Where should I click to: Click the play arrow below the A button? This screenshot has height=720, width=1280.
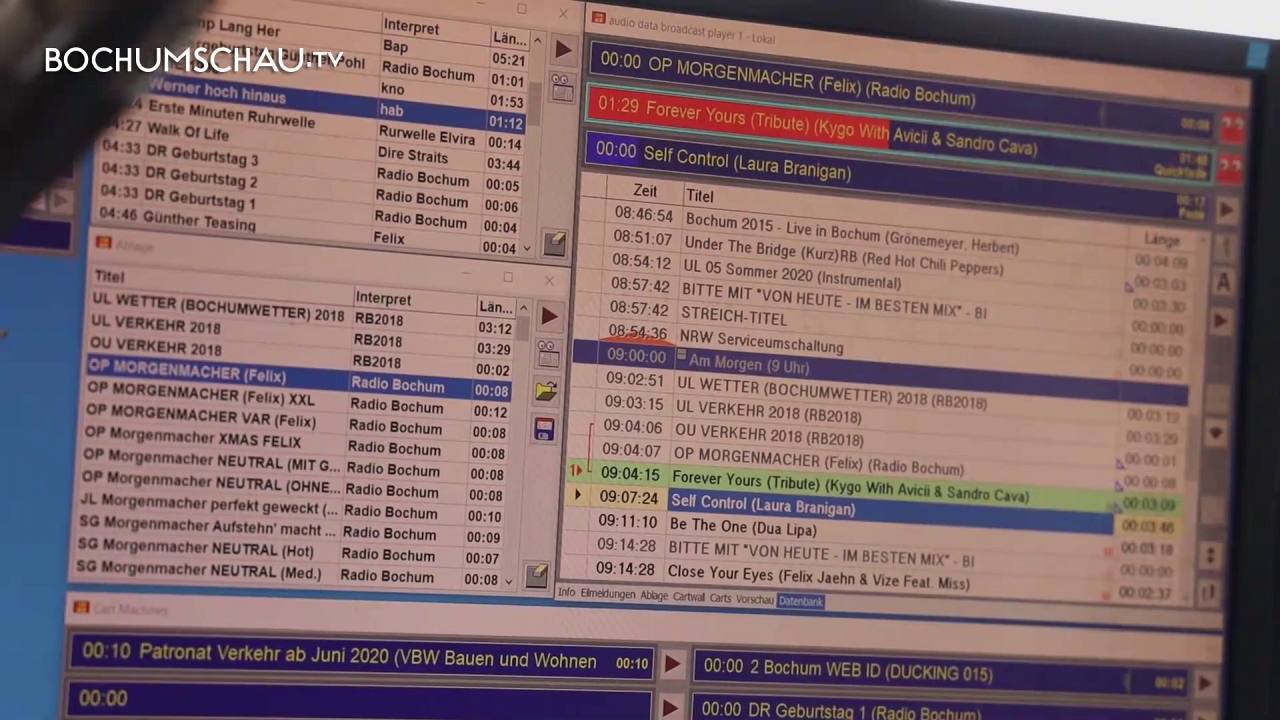click(1221, 321)
